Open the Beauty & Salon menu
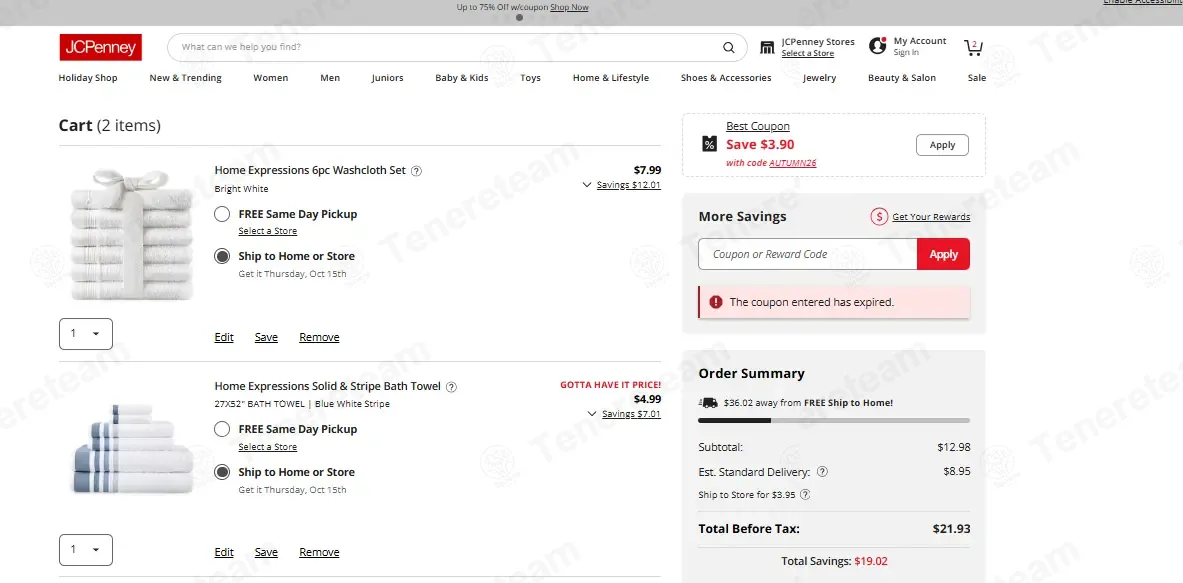The width and height of the screenshot is (1183, 583). [x=902, y=78]
